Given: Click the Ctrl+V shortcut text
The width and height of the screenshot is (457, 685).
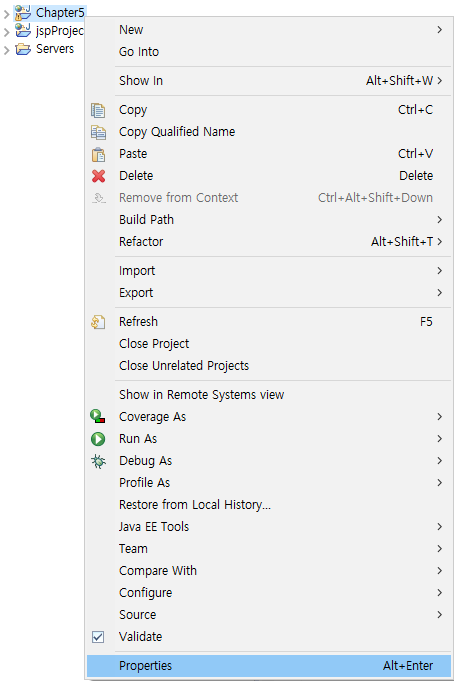Looking at the screenshot, I should (x=415, y=154).
